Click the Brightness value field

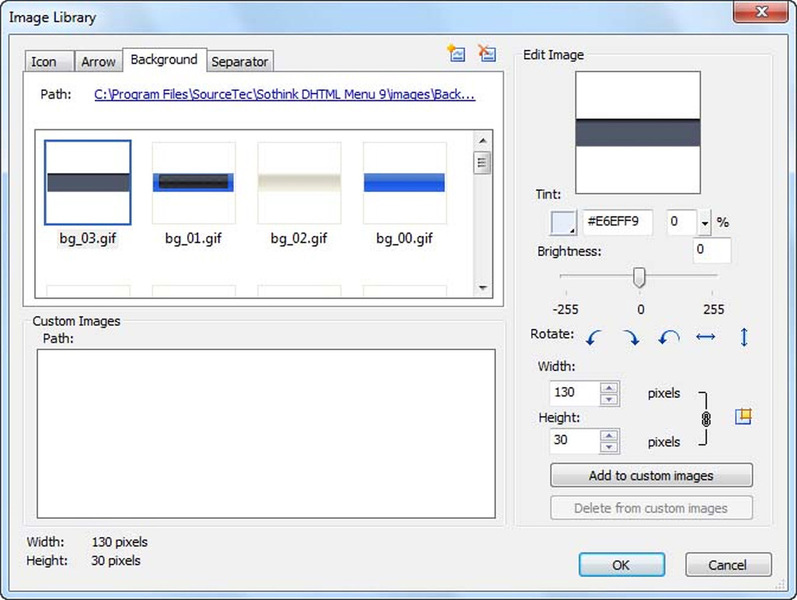[712, 251]
